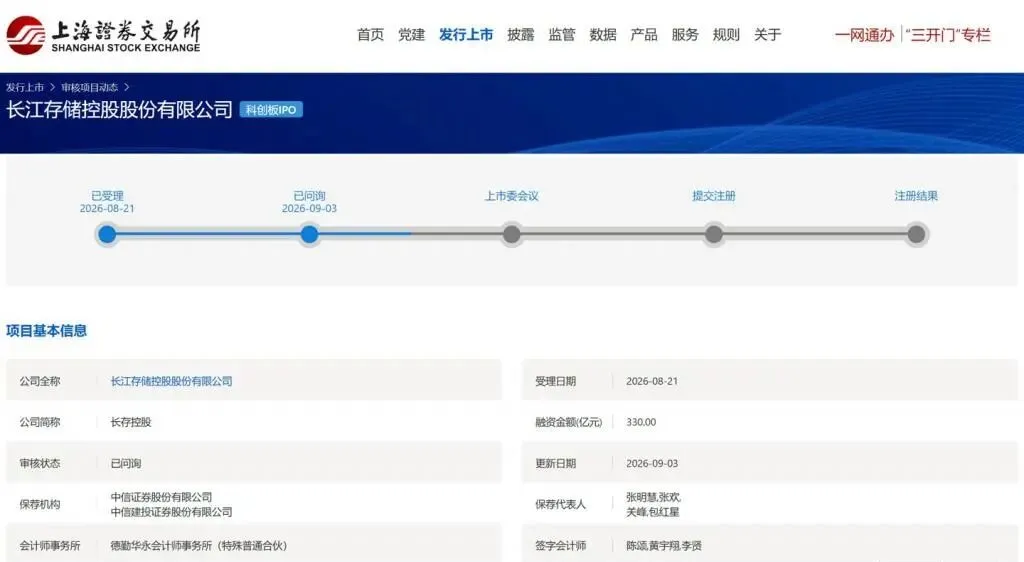The width and height of the screenshot is (1024, 562).
Task: Click the financing amount 330.00
Action: [x=641, y=422]
